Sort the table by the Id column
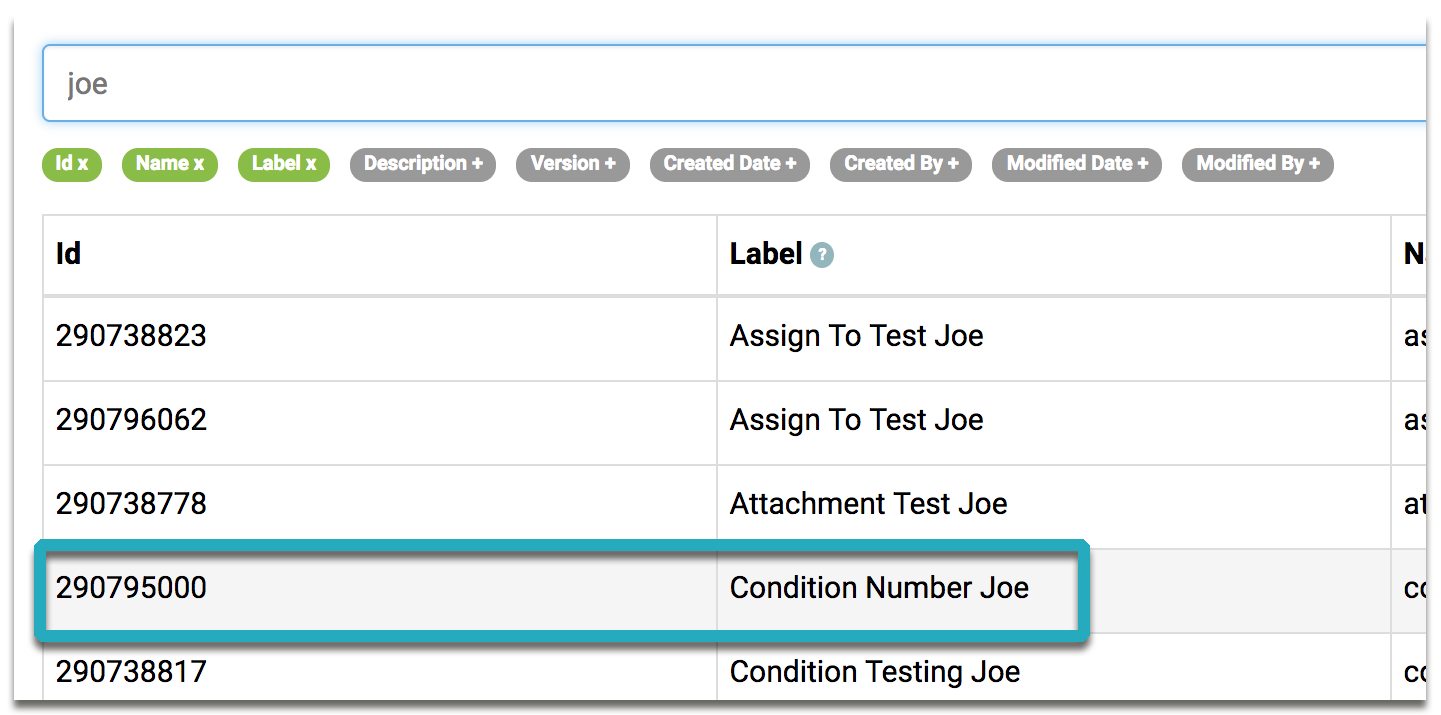This screenshot has width=1441, height=715. (67, 255)
